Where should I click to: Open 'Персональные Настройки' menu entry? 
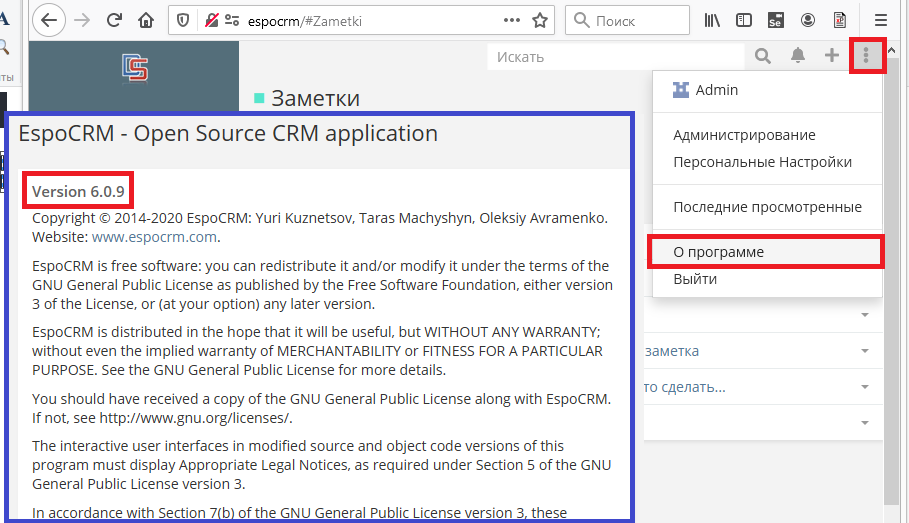pyautogui.click(x=762, y=162)
